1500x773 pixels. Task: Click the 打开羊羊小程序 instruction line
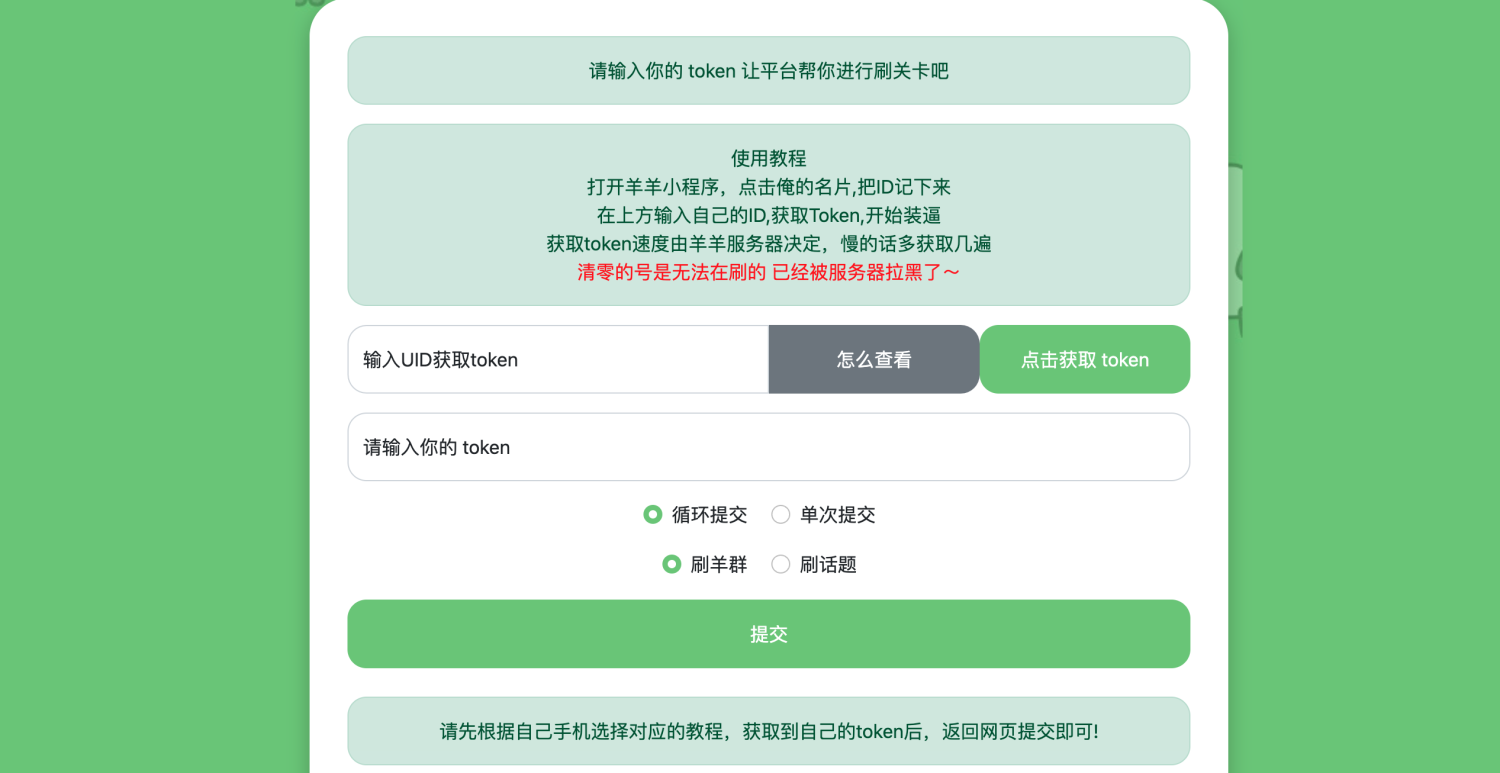click(768, 187)
